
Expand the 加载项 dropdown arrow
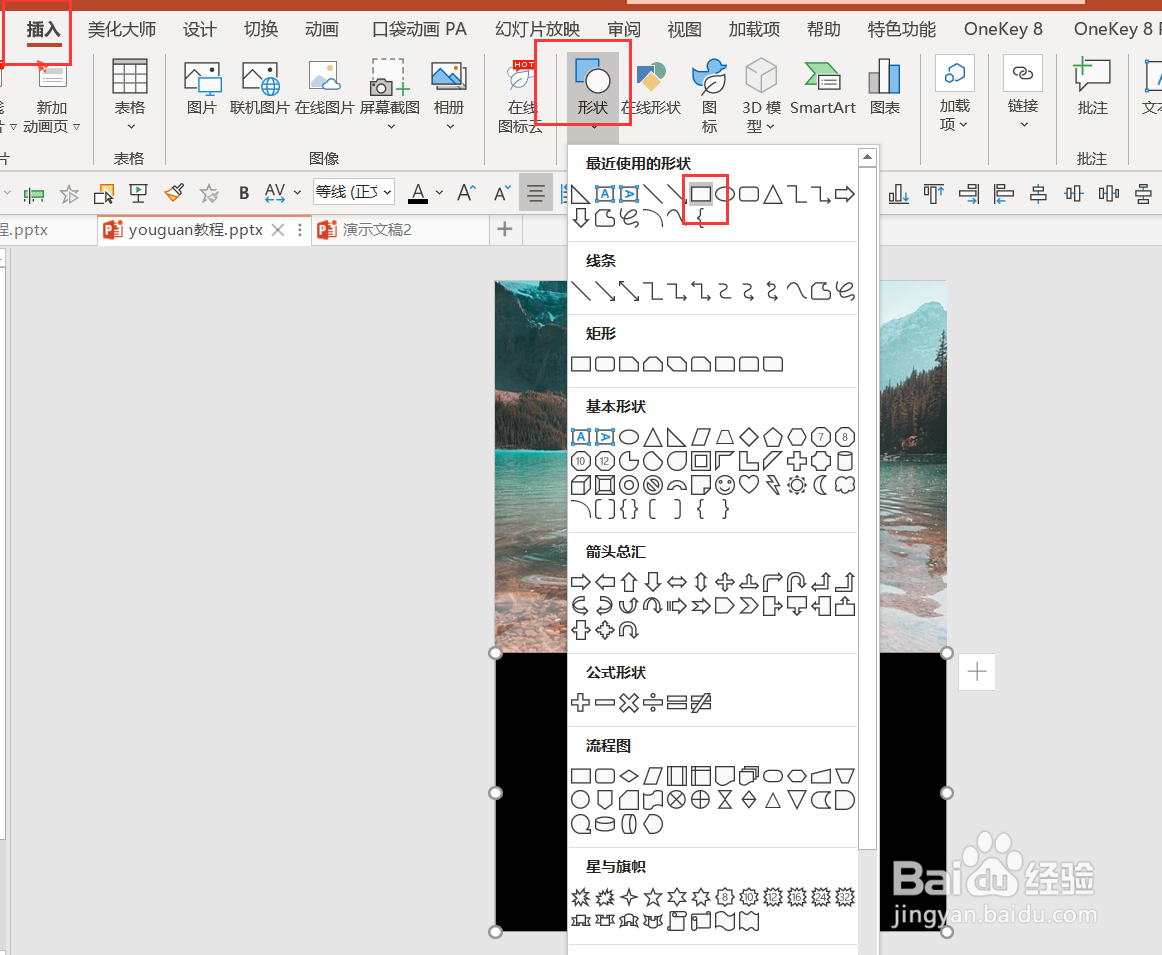963,124
